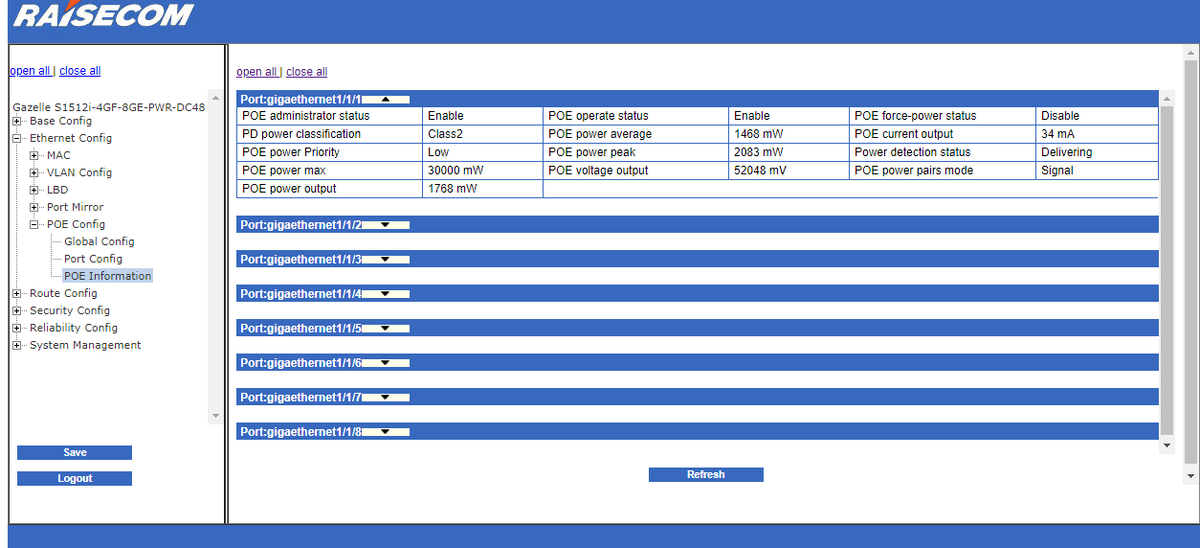Select the Ethernet Config label
The height and width of the screenshot is (548, 1200).
(x=71, y=138)
